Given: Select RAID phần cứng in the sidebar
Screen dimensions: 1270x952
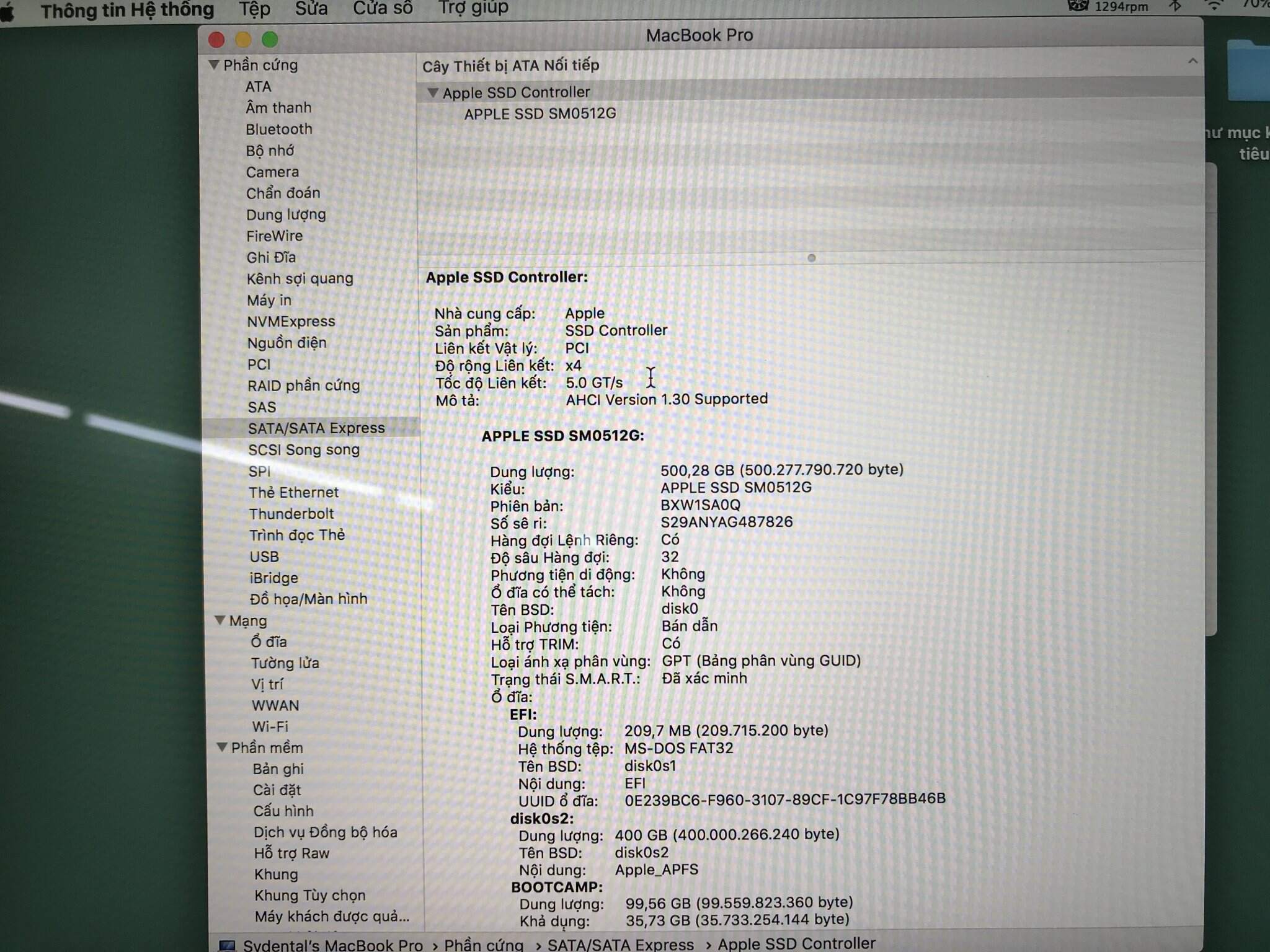Looking at the screenshot, I should pos(303,386).
